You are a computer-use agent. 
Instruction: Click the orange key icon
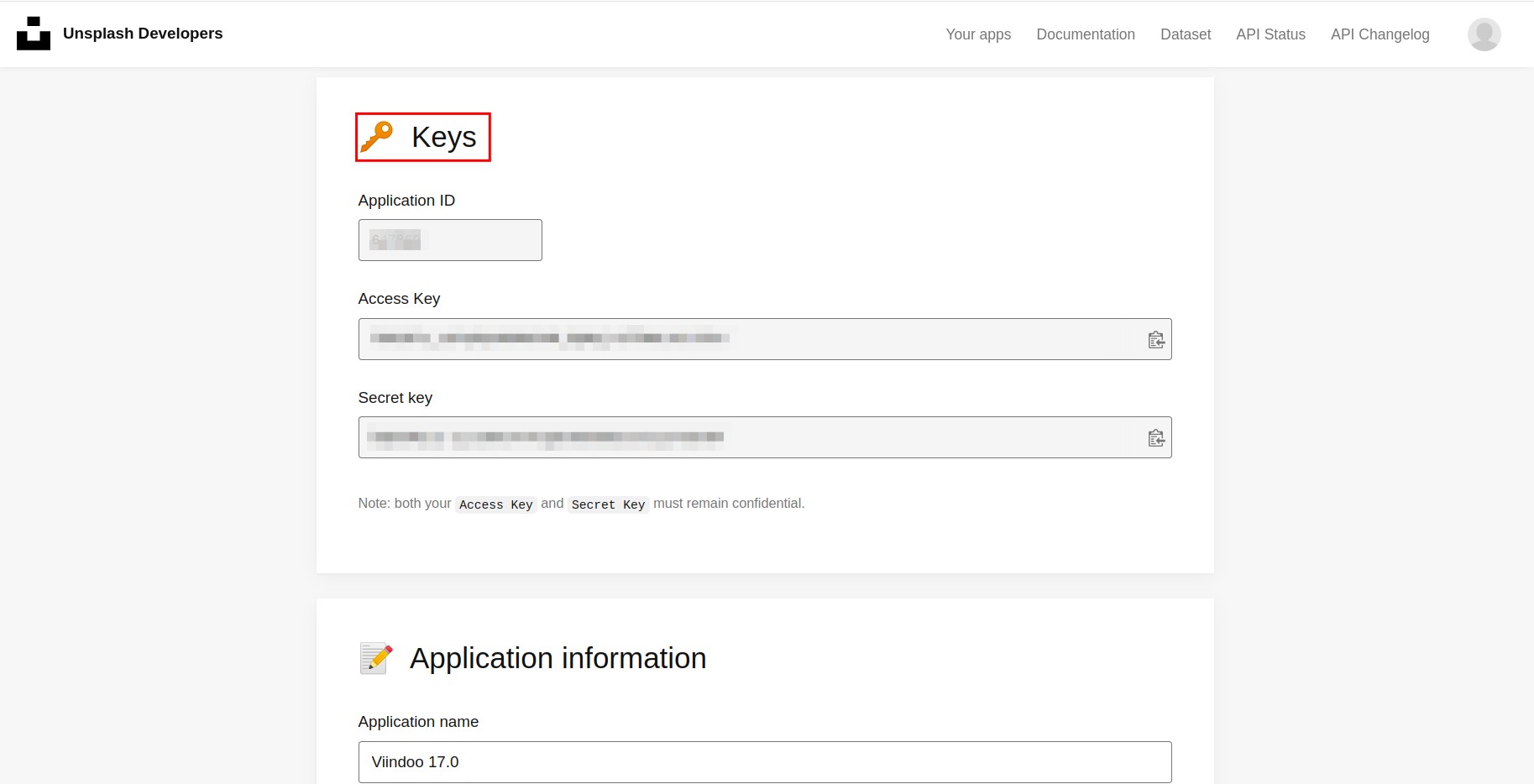377,137
